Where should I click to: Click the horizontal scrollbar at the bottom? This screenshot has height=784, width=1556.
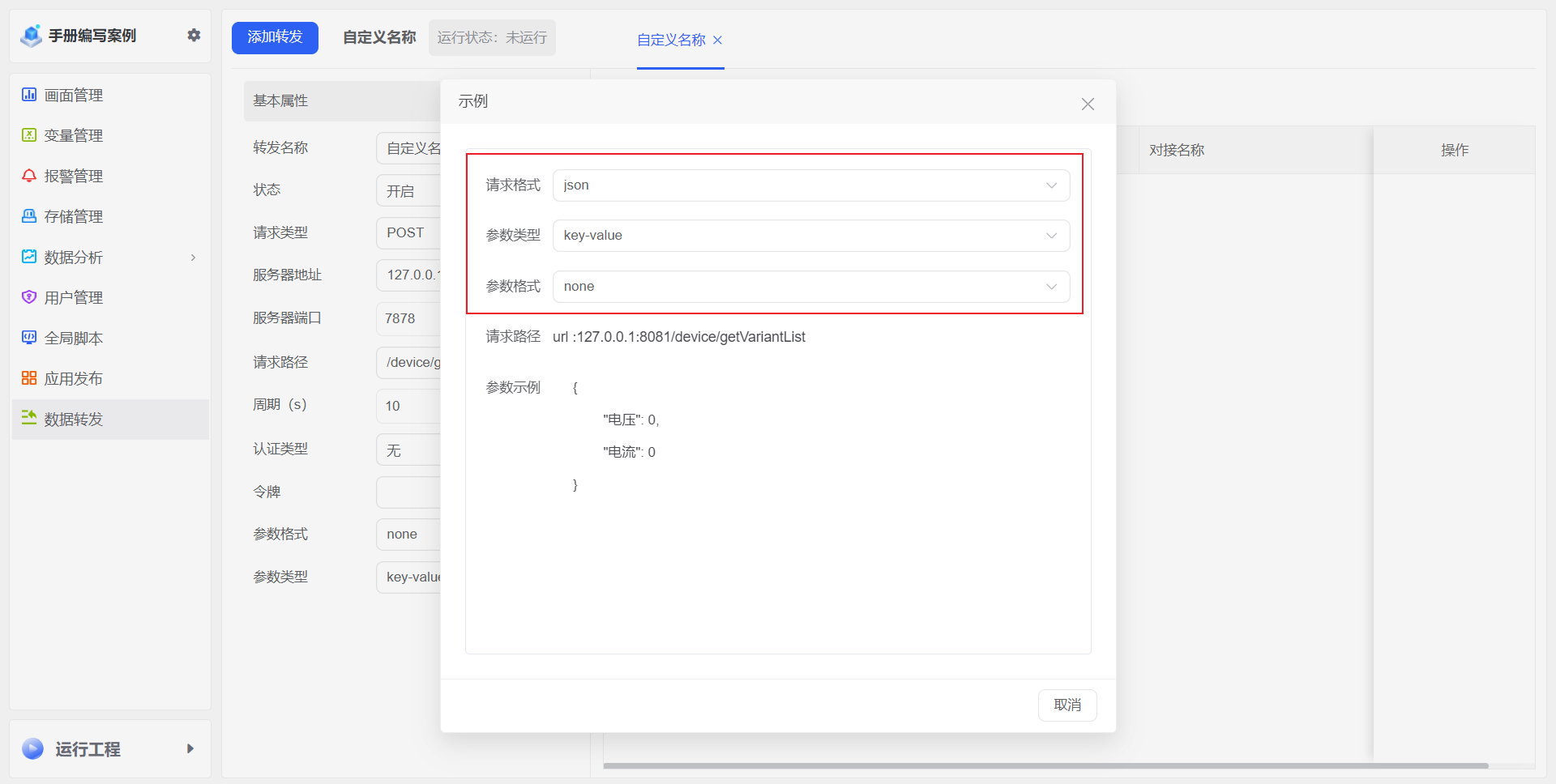(1045, 765)
